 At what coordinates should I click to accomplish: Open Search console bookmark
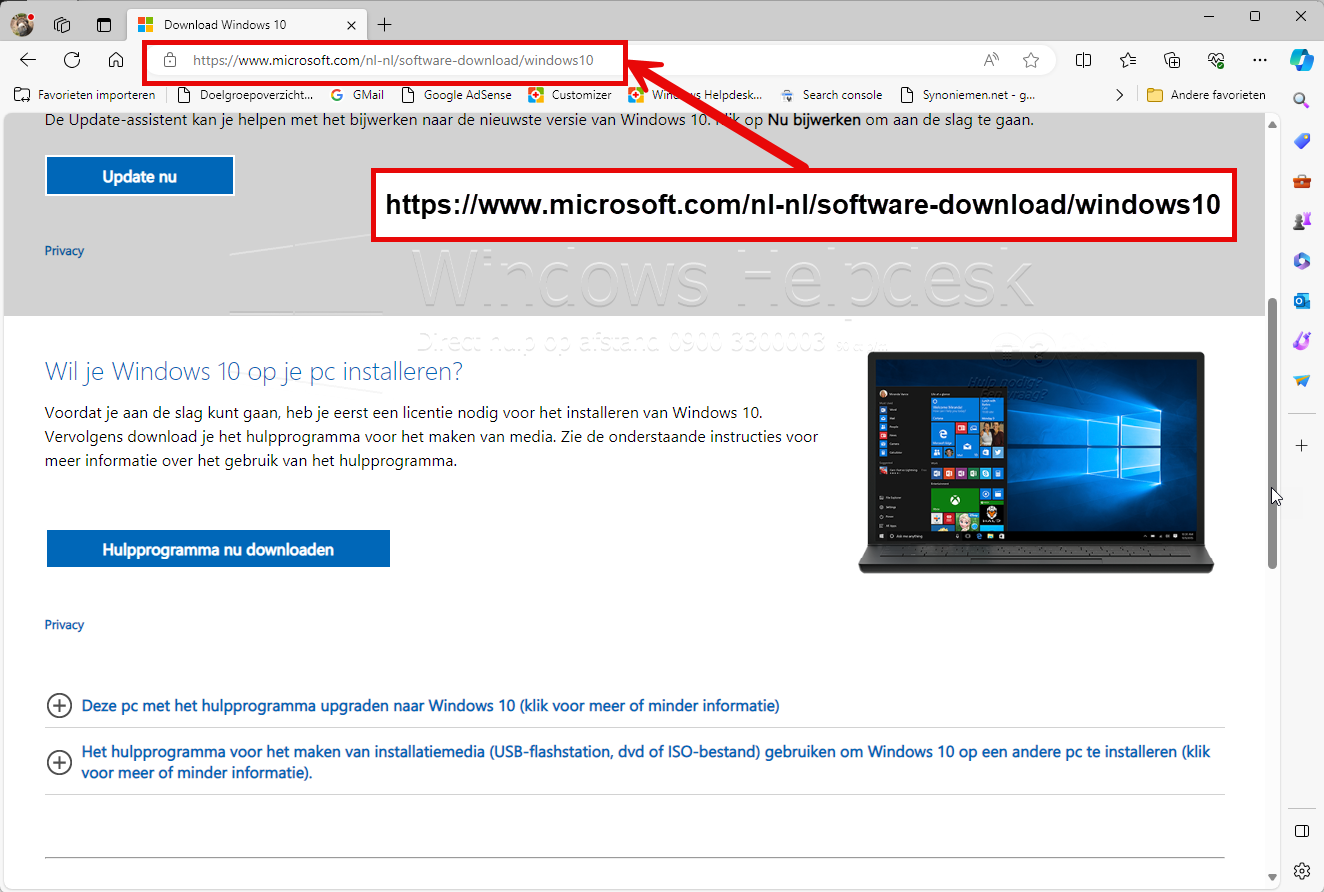click(831, 95)
